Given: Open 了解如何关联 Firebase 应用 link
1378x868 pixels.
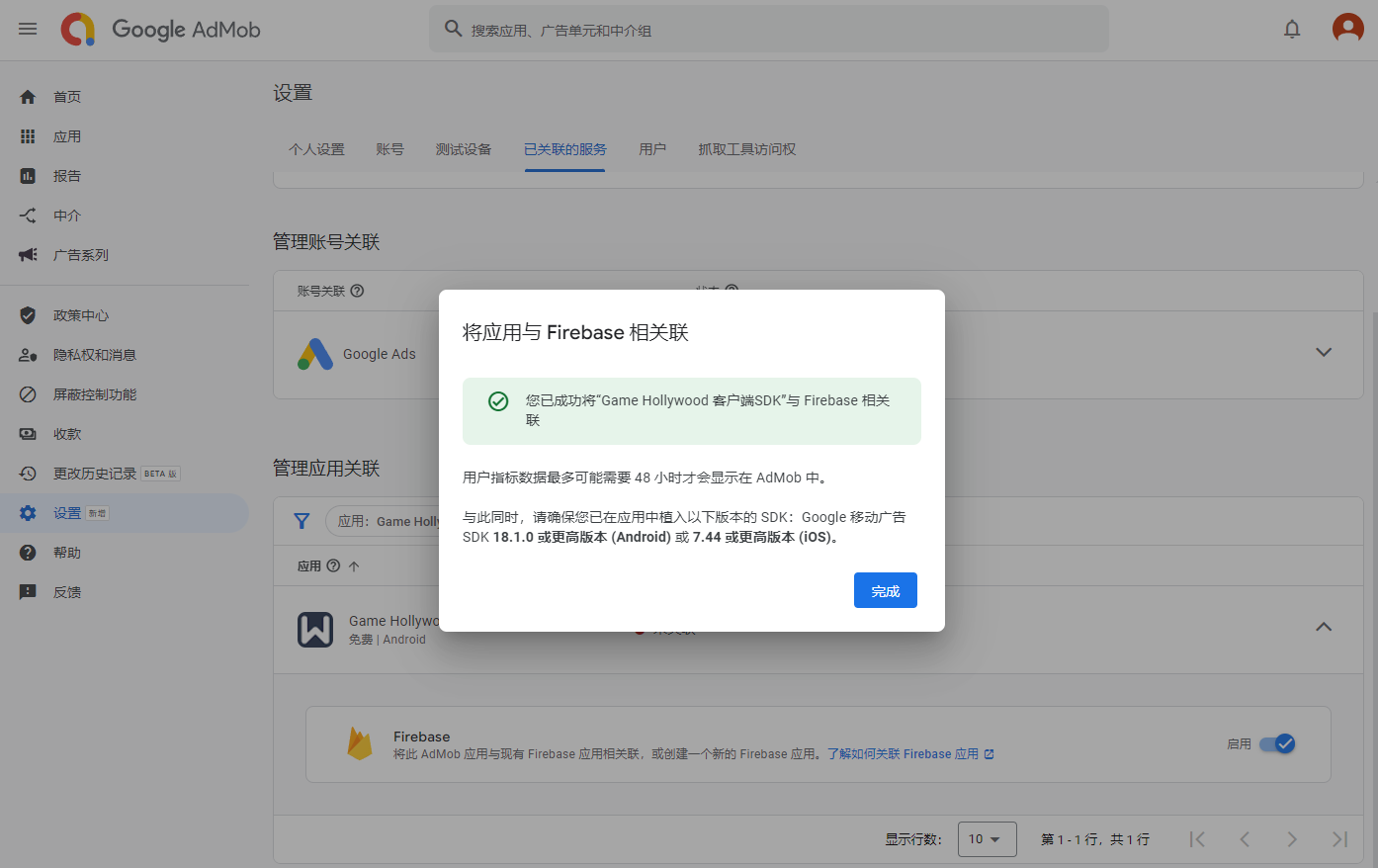Looking at the screenshot, I should 910,754.
